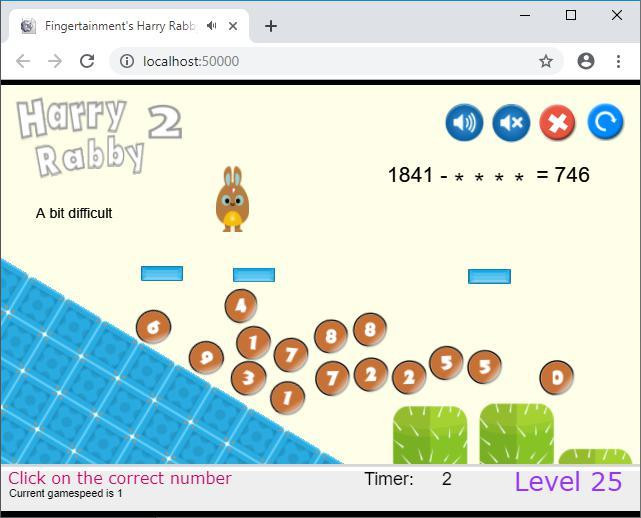This screenshot has width=641, height=518.
Task: Restart level with blue circular arrow button
Action: [605, 122]
